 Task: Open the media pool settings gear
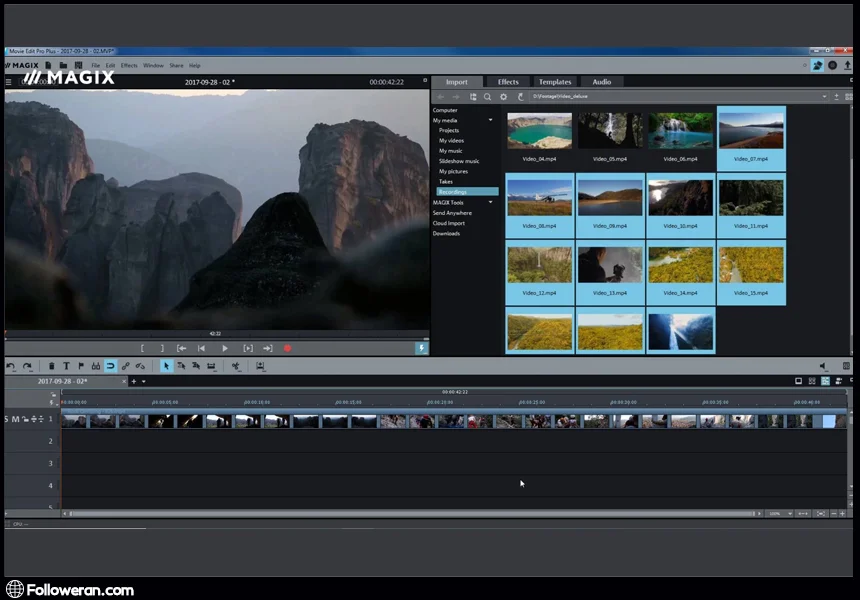pyautogui.click(x=503, y=97)
